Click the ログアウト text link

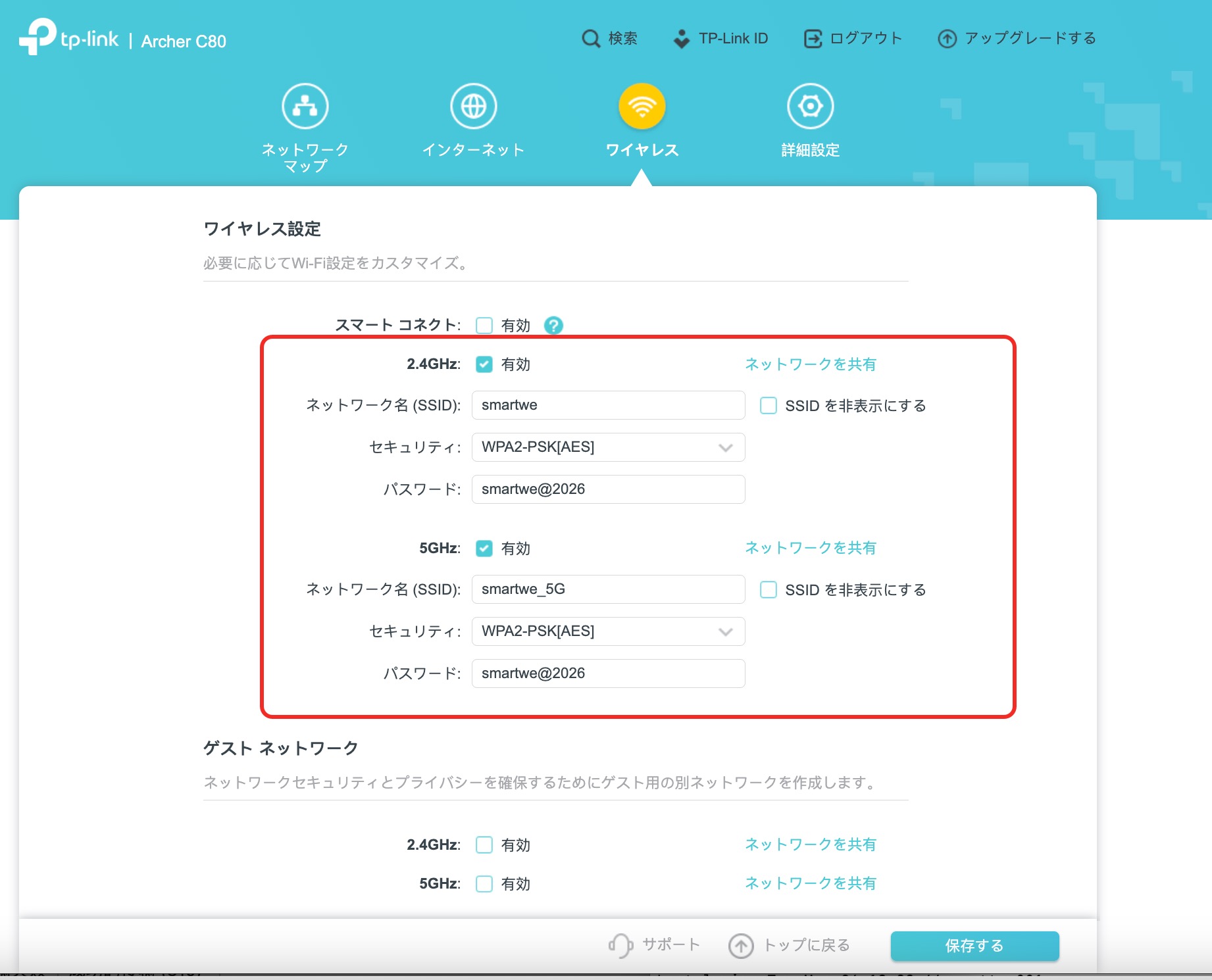866,39
